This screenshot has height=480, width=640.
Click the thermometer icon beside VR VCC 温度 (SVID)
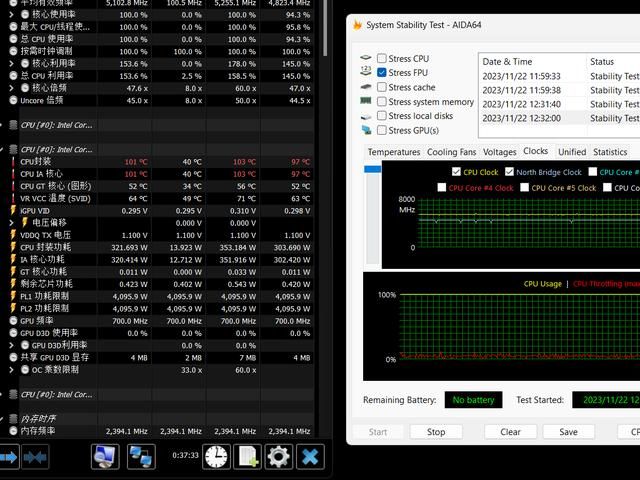13,198
